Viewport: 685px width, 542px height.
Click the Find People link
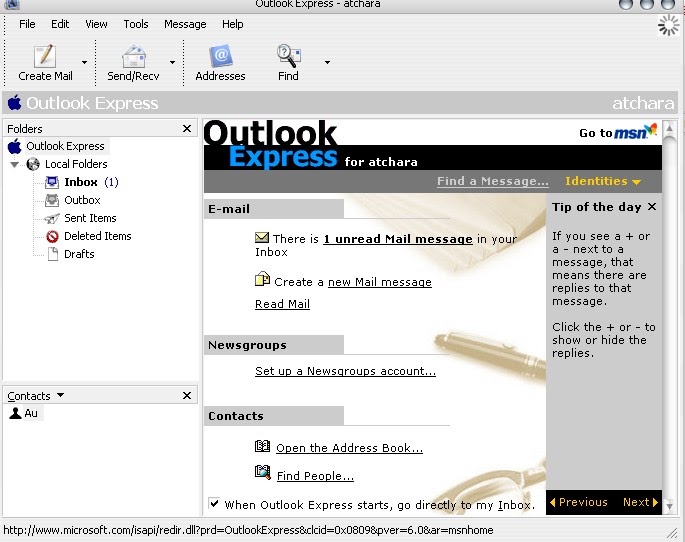pos(315,476)
